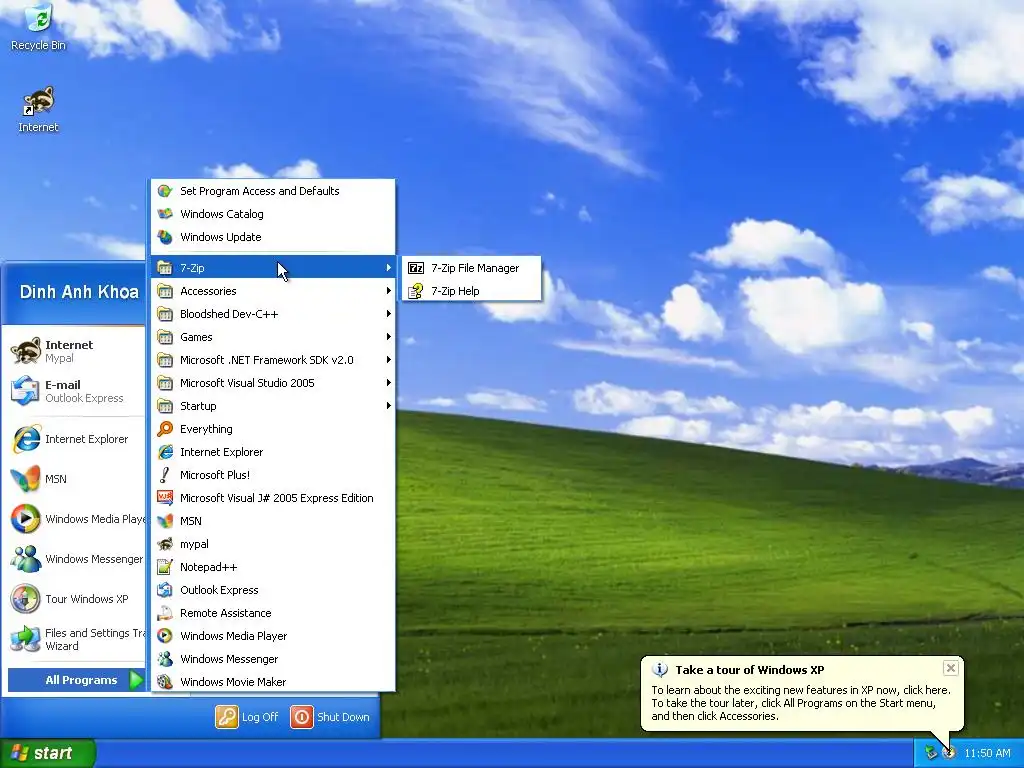Click the Remote Assistance icon
The height and width of the screenshot is (768, 1024).
click(x=165, y=613)
